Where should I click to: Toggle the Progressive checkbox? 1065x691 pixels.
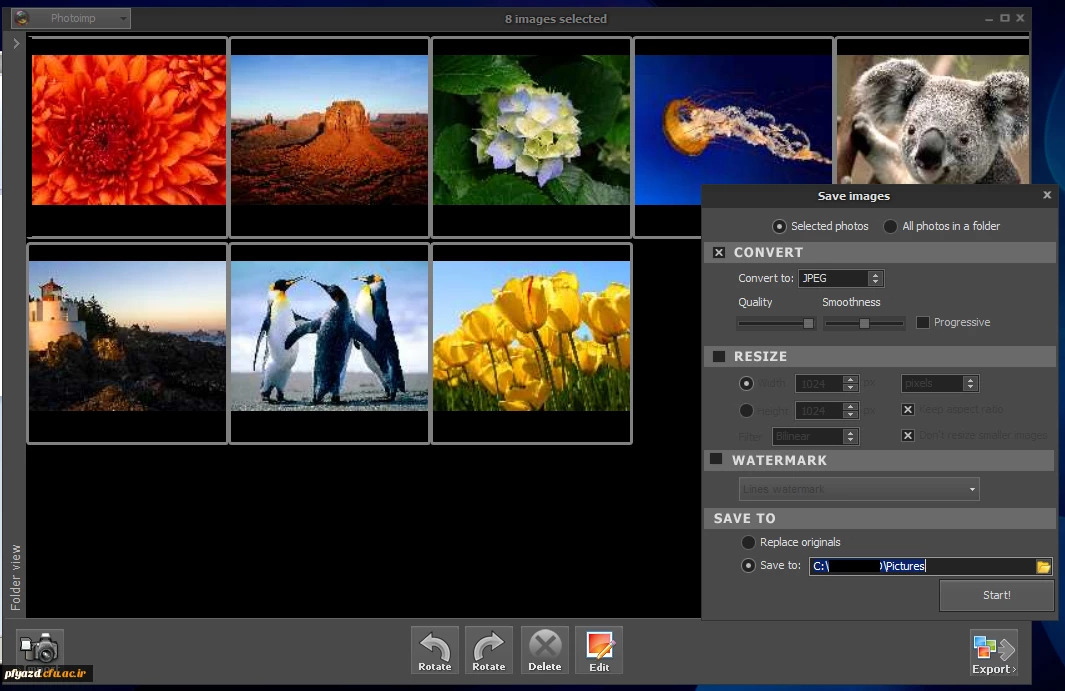(923, 322)
